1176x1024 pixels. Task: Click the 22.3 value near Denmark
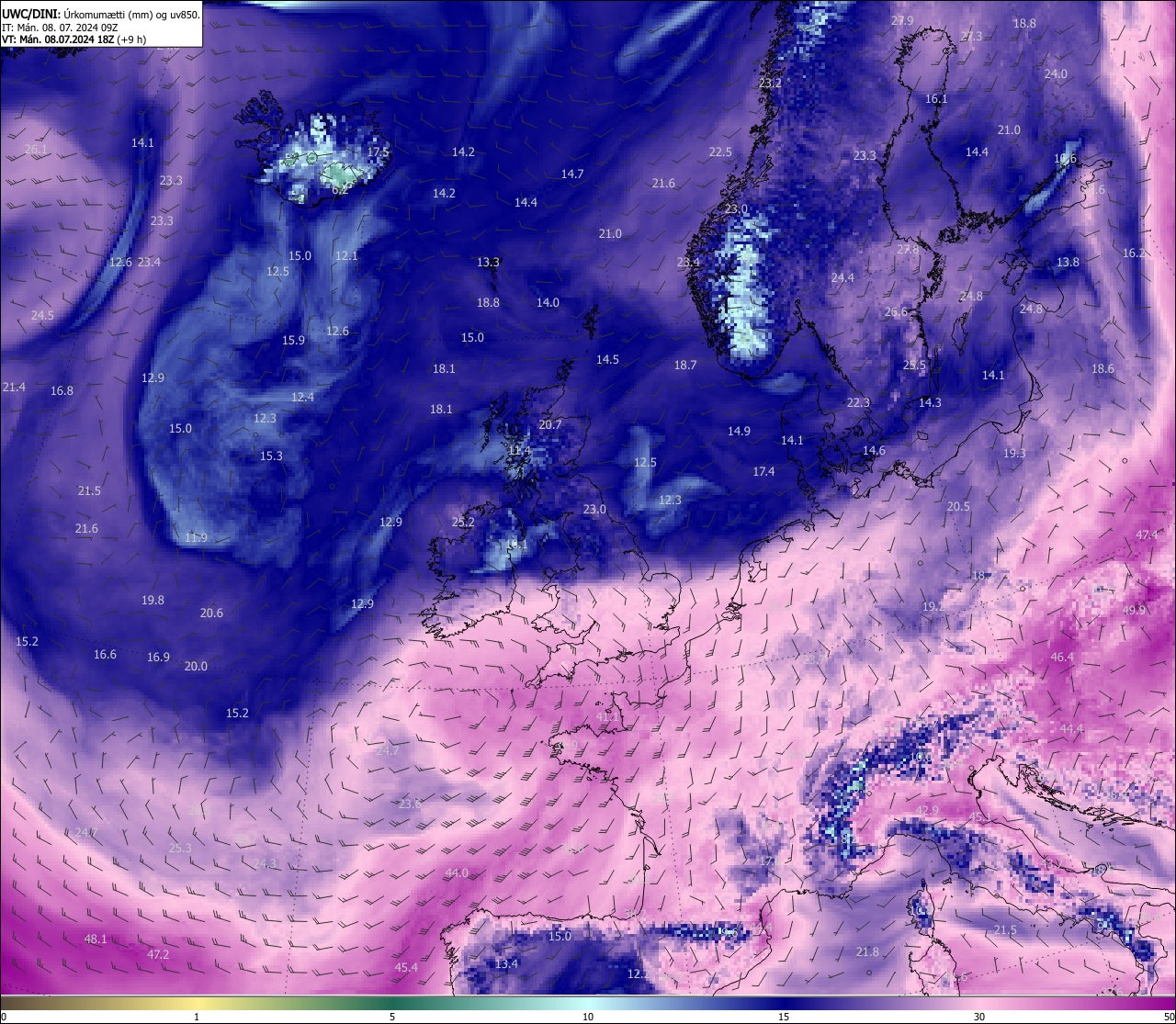858,402
